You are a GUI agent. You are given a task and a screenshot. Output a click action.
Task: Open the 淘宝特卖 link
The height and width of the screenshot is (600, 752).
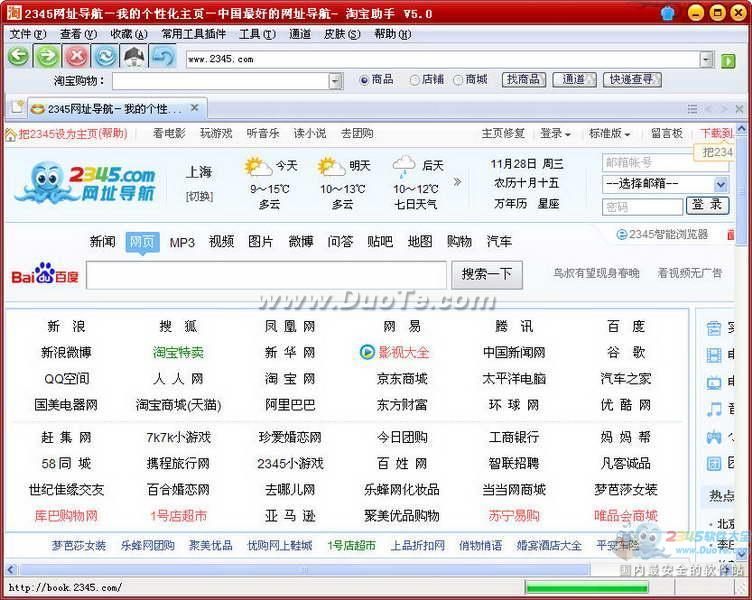pyautogui.click(x=178, y=352)
